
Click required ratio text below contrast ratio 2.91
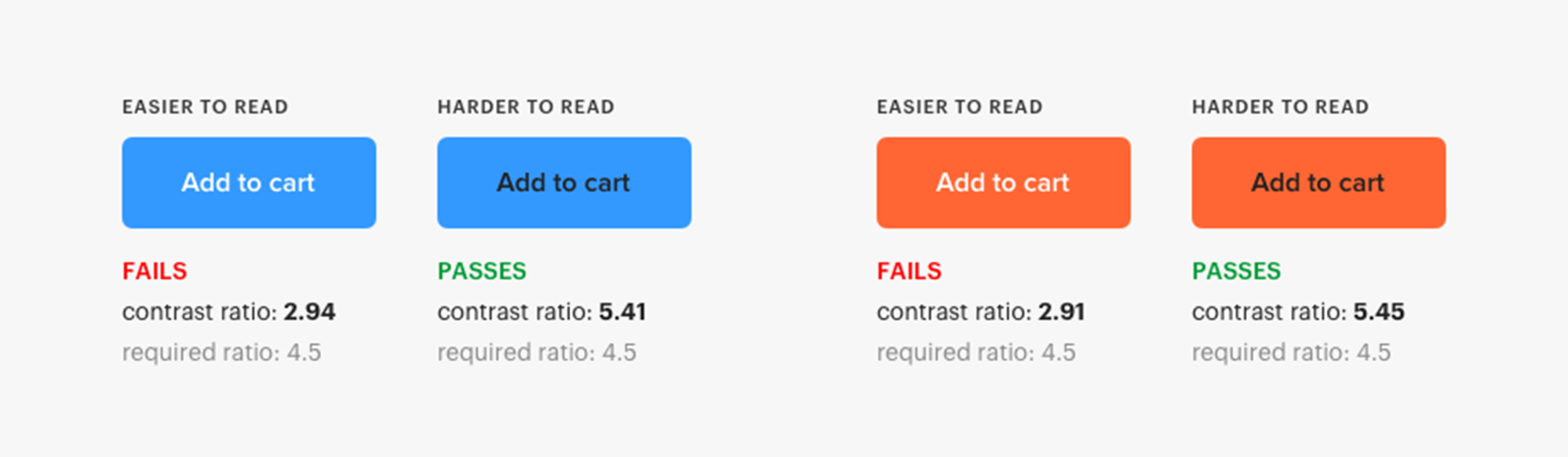(x=976, y=353)
